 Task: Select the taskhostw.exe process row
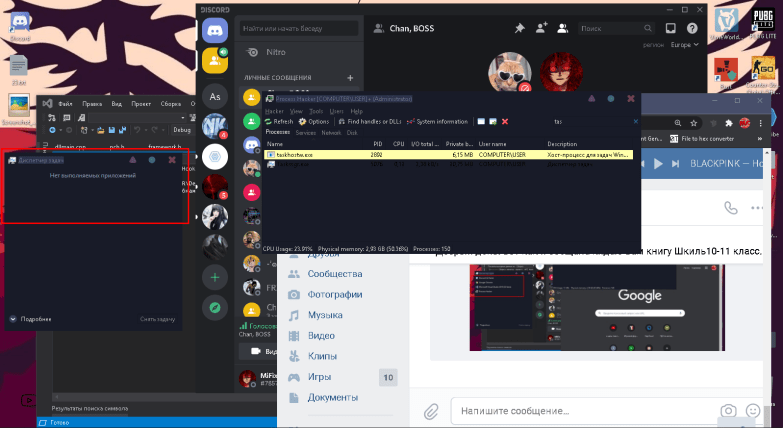point(448,155)
